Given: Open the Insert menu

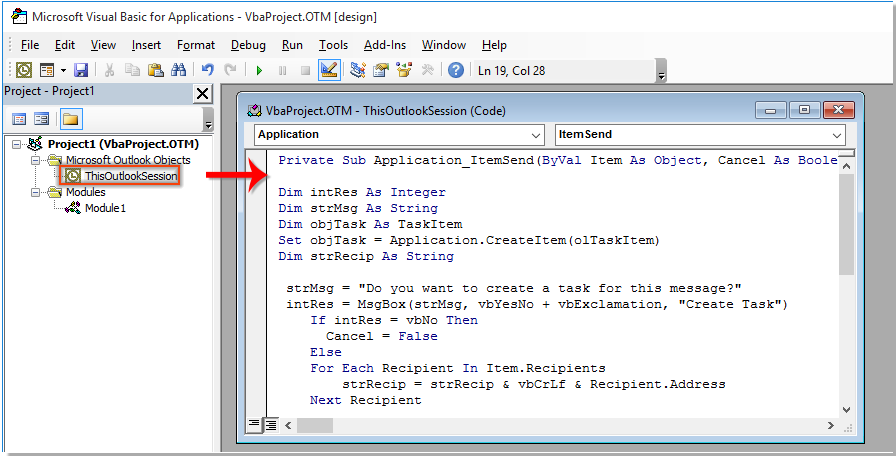Looking at the screenshot, I should [x=146, y=45].
